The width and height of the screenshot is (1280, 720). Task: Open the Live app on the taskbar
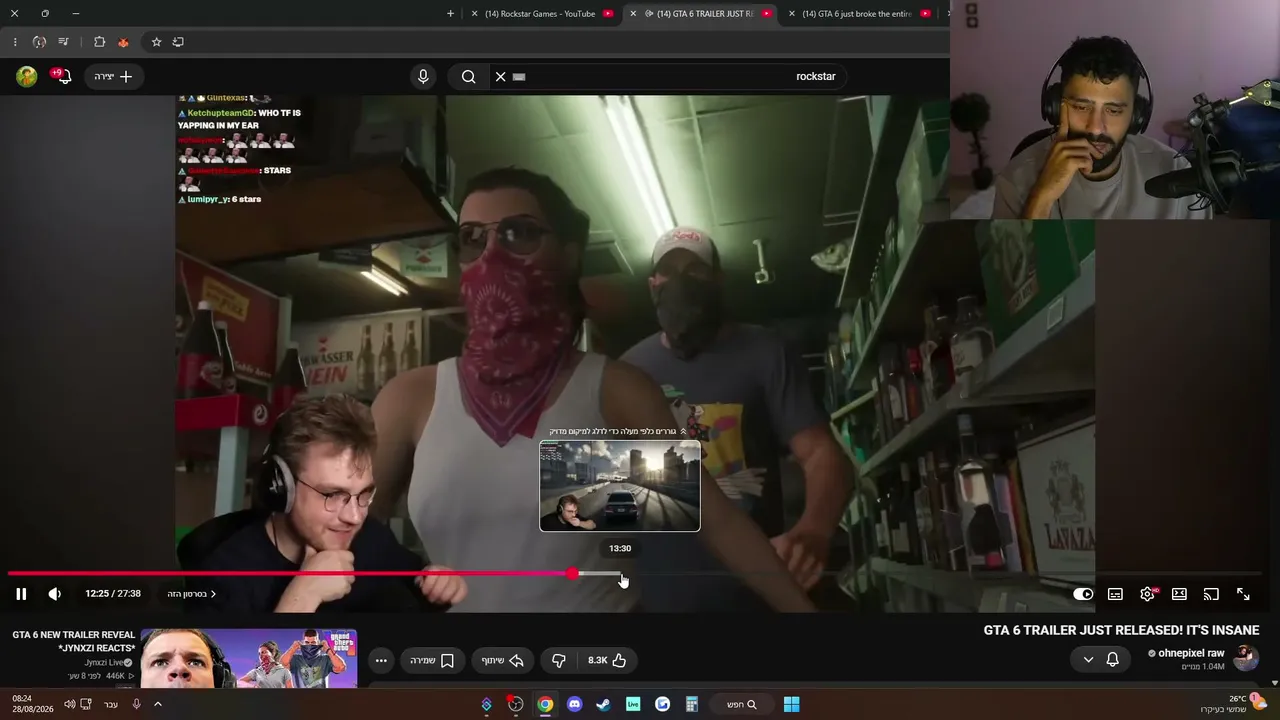tap(633, 704)
